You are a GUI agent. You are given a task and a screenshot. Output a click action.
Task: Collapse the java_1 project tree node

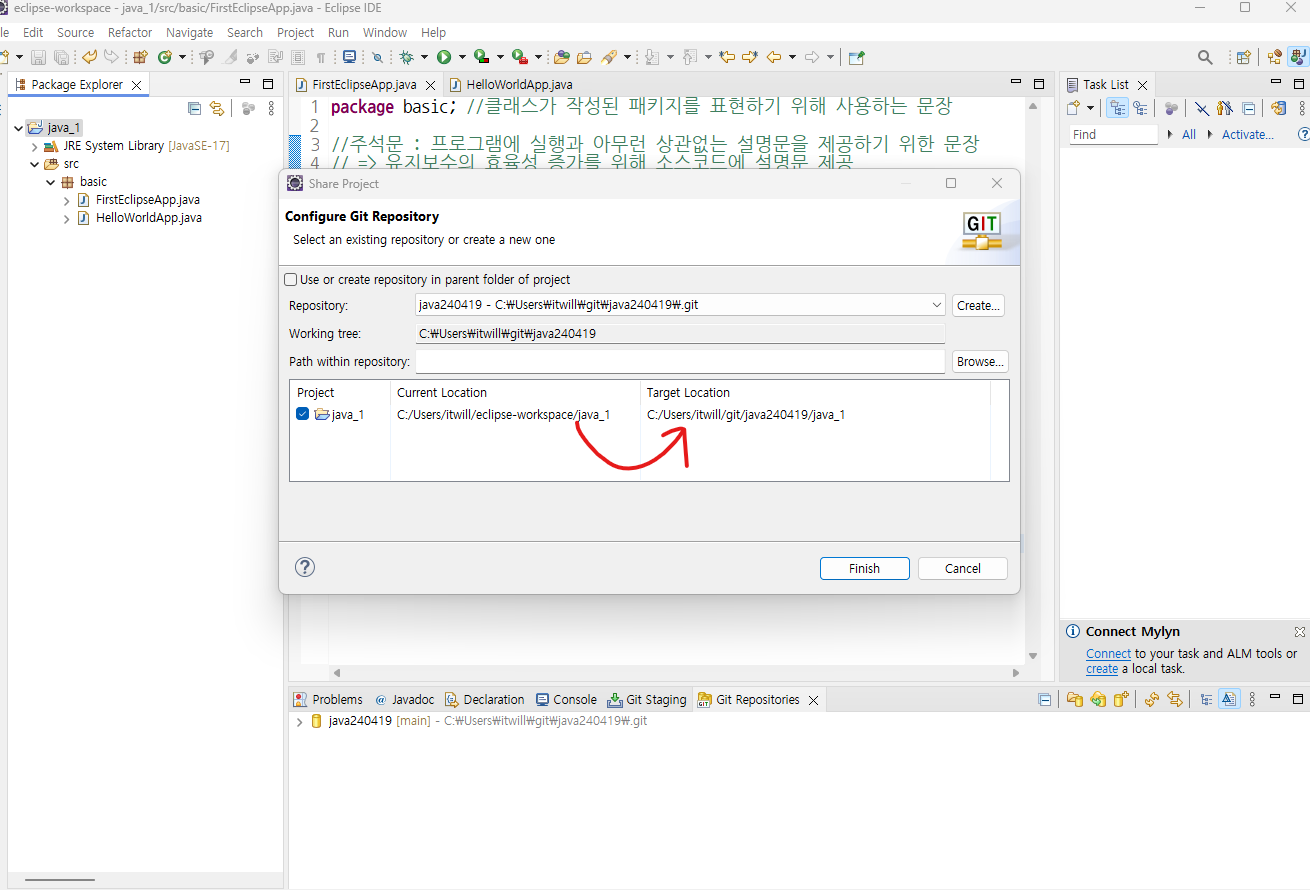click(x=19, y=128)
